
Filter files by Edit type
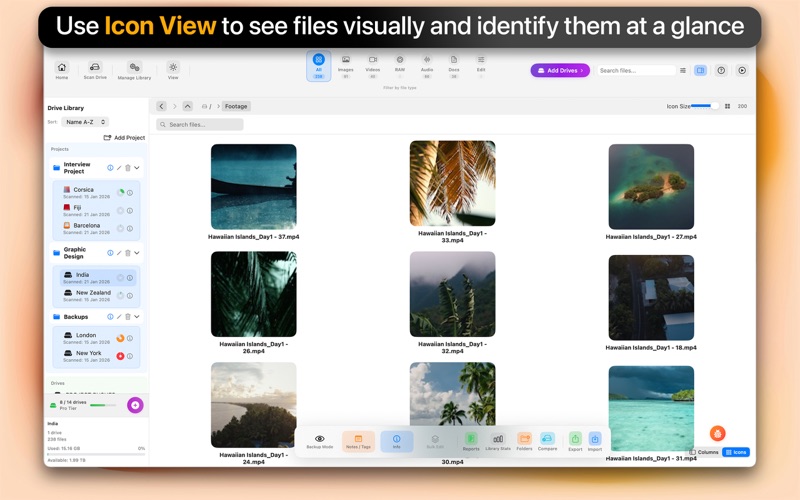[x=481, y=66]
